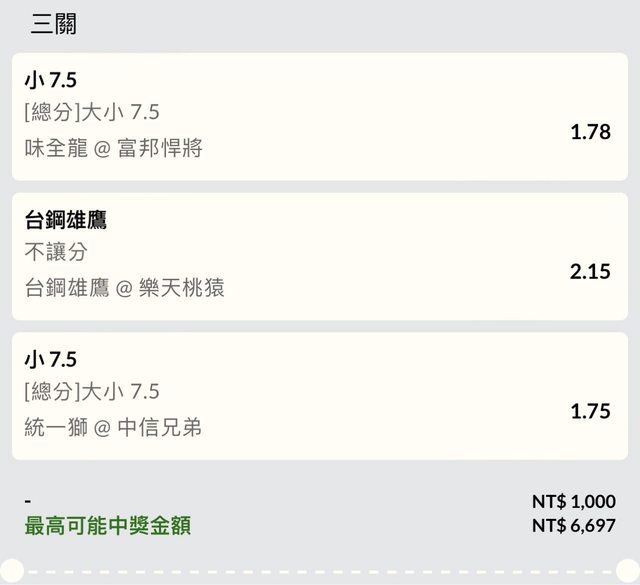The width and height of the screenshot is (640, 585).
Task: Click the [總分]大小 7.5 label for 統一獅 game
Action: 92,392
